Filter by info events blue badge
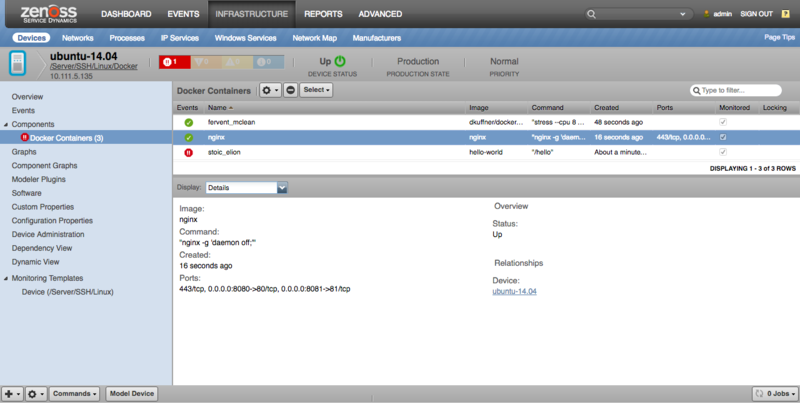Viewport: 800px width, 404px height. 268,62
